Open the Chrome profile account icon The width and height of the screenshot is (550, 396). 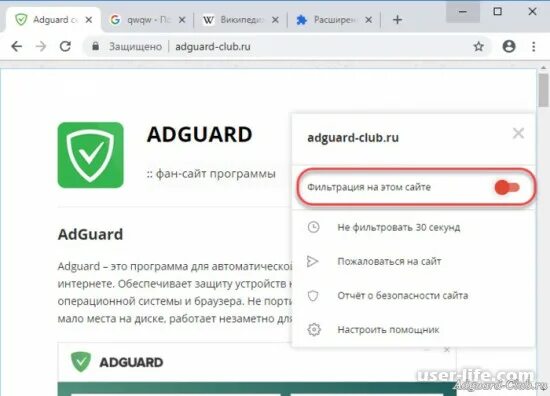click(x=509, y=46)
